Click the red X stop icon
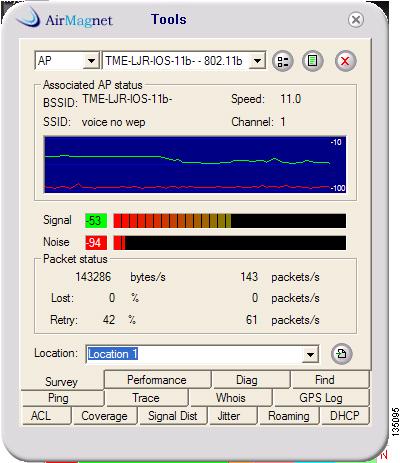 coord(345,61)
